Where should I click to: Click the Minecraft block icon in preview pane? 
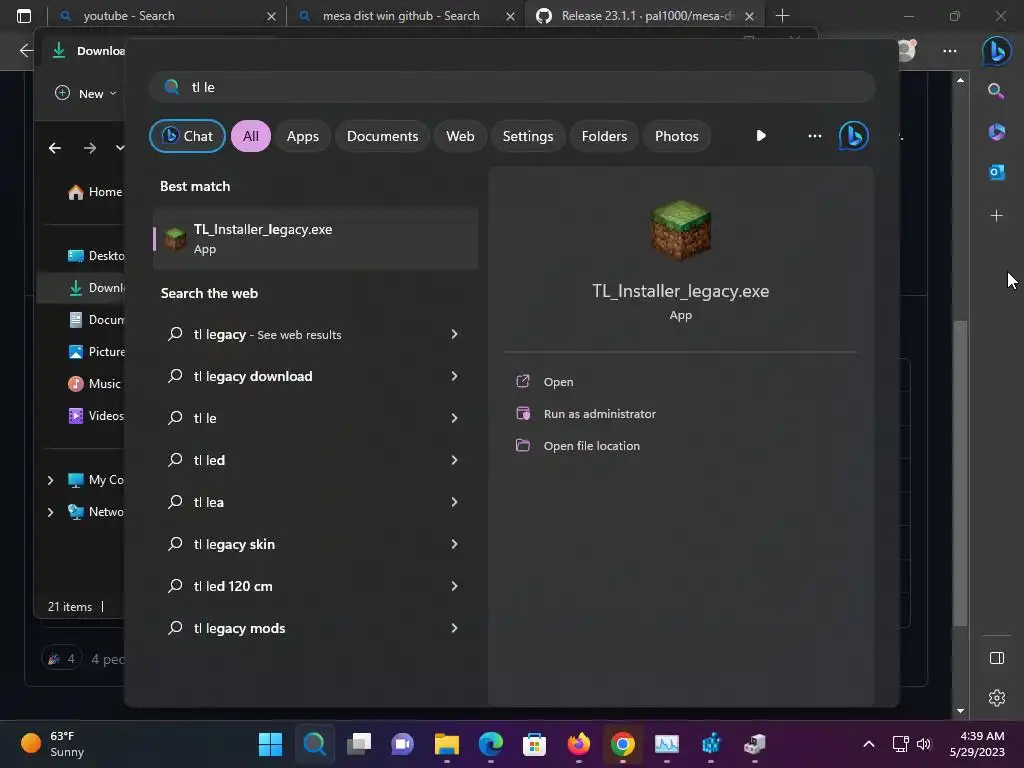[x=680, y=231]
